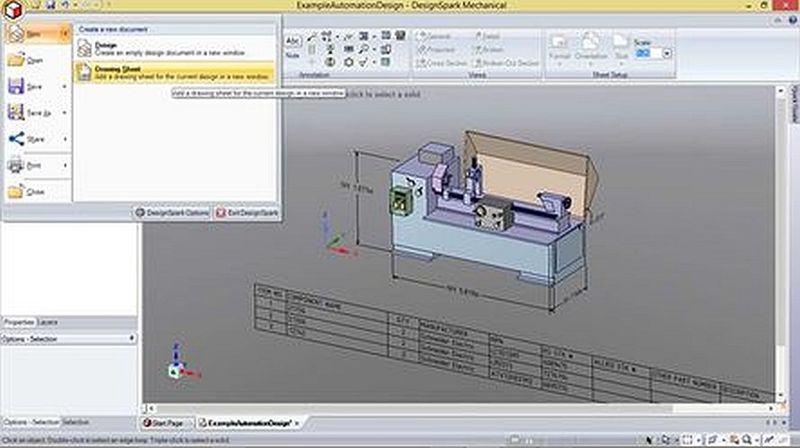This screenshot has height=448, width=800.
Task: Select bottom Options - Selection panel tab
Action: [32, 422]
